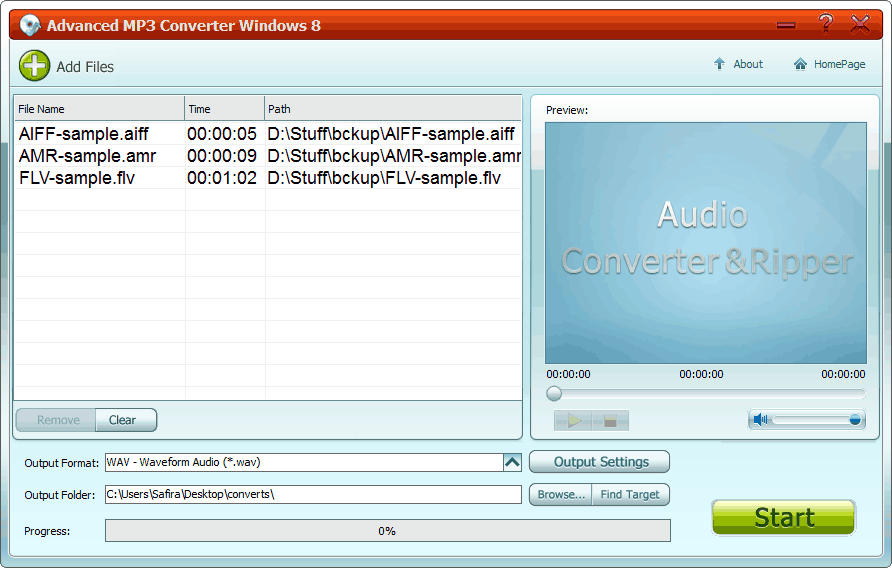Screen dimensions: 892x568
Task: Click the green Add Files plus icon
Action: point(34,66)
